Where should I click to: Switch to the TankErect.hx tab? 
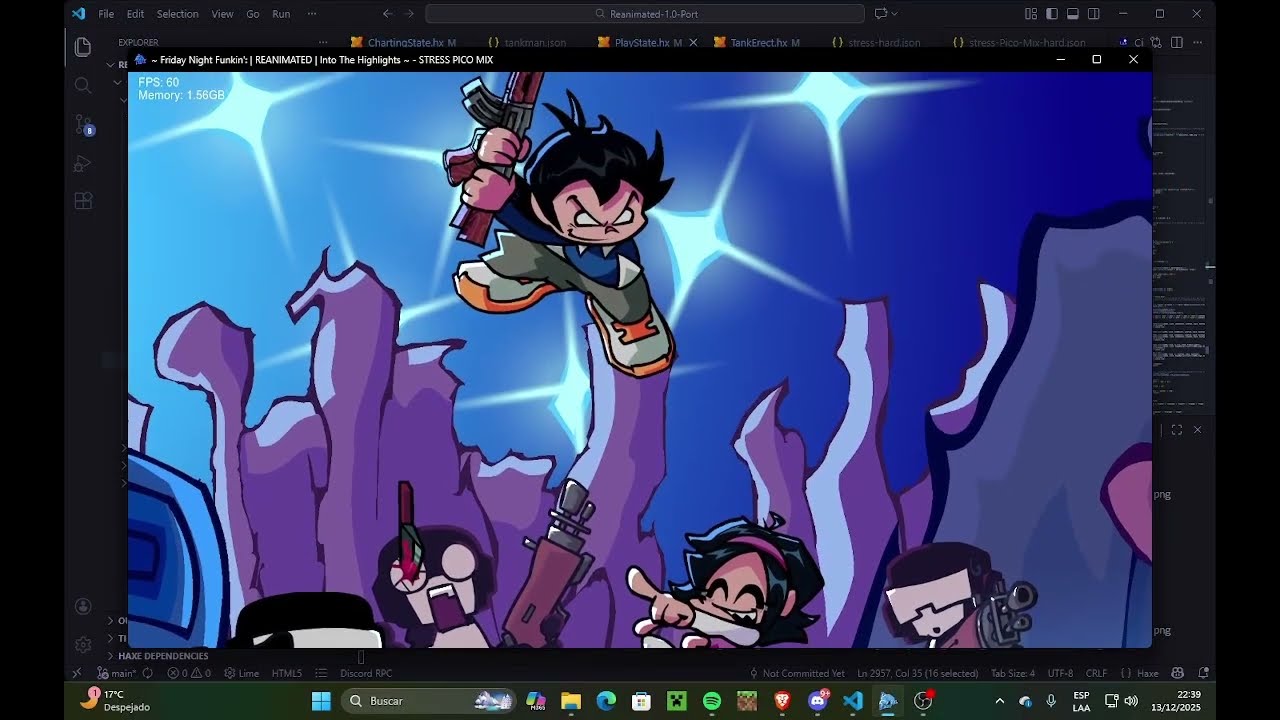point(759,43)
